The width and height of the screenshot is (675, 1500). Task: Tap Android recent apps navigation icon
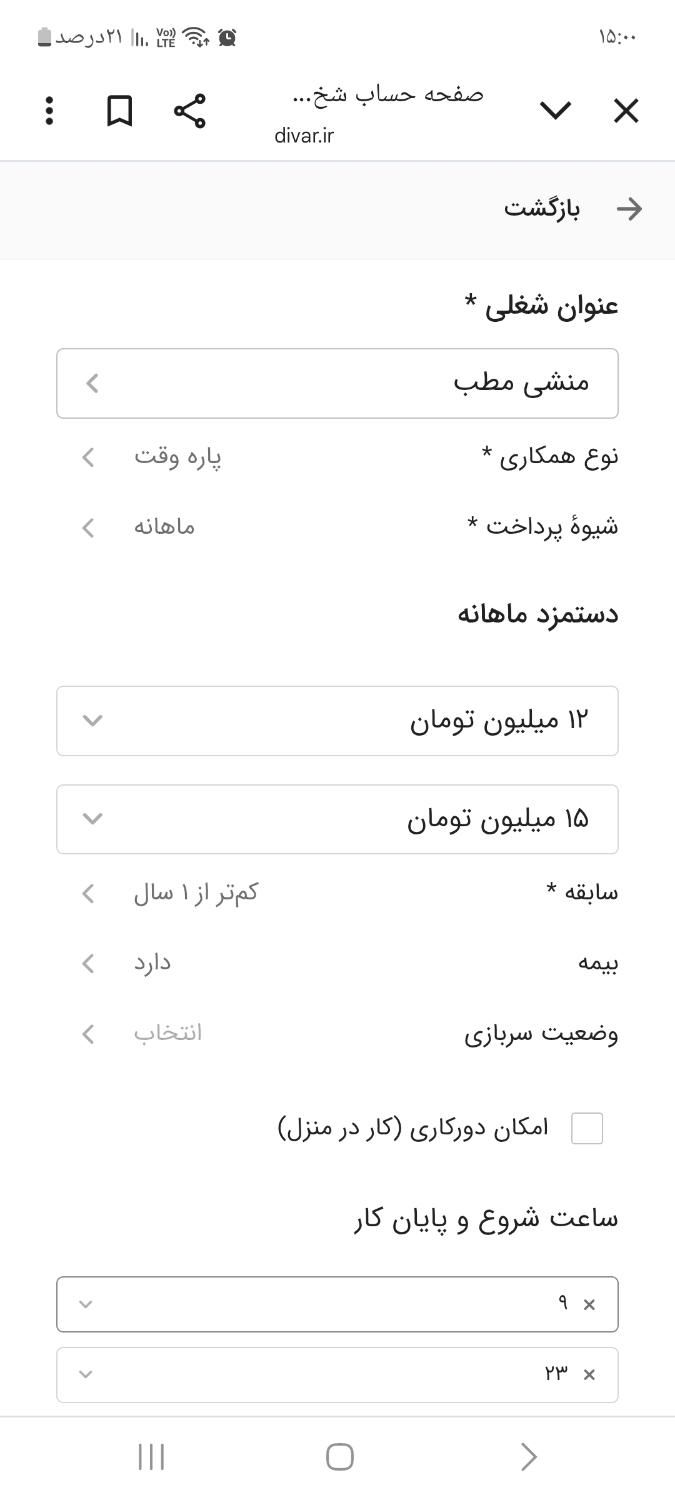click(x=151, y=1457)
